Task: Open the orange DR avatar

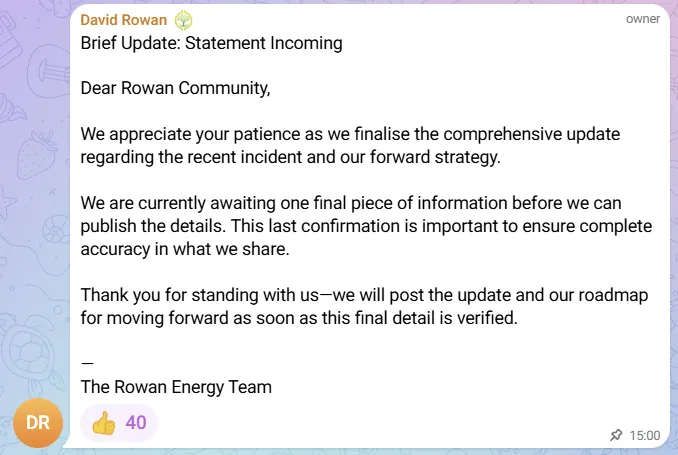Action: click(x=38, y=423)
